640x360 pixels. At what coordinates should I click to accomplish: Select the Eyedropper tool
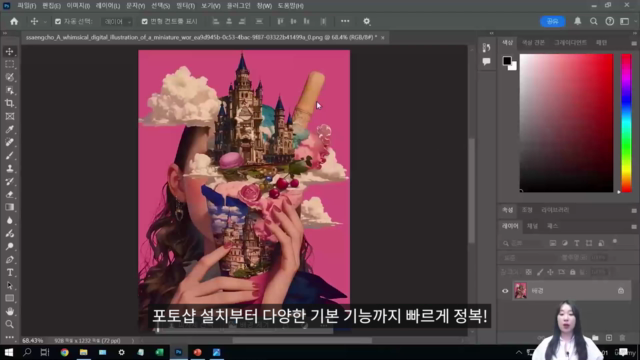point(9,129)
